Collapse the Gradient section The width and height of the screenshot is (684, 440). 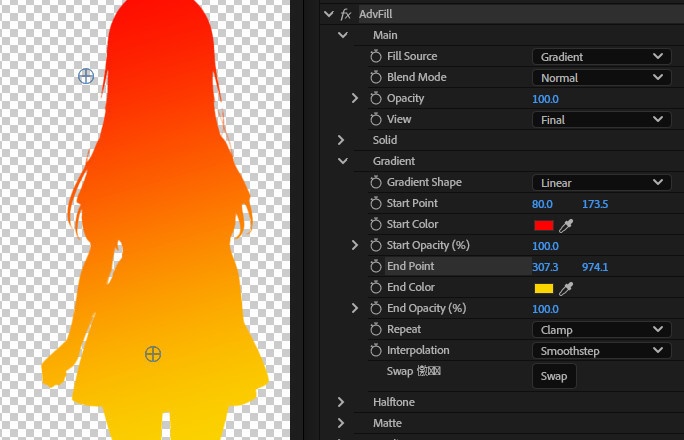click(343, 161)
